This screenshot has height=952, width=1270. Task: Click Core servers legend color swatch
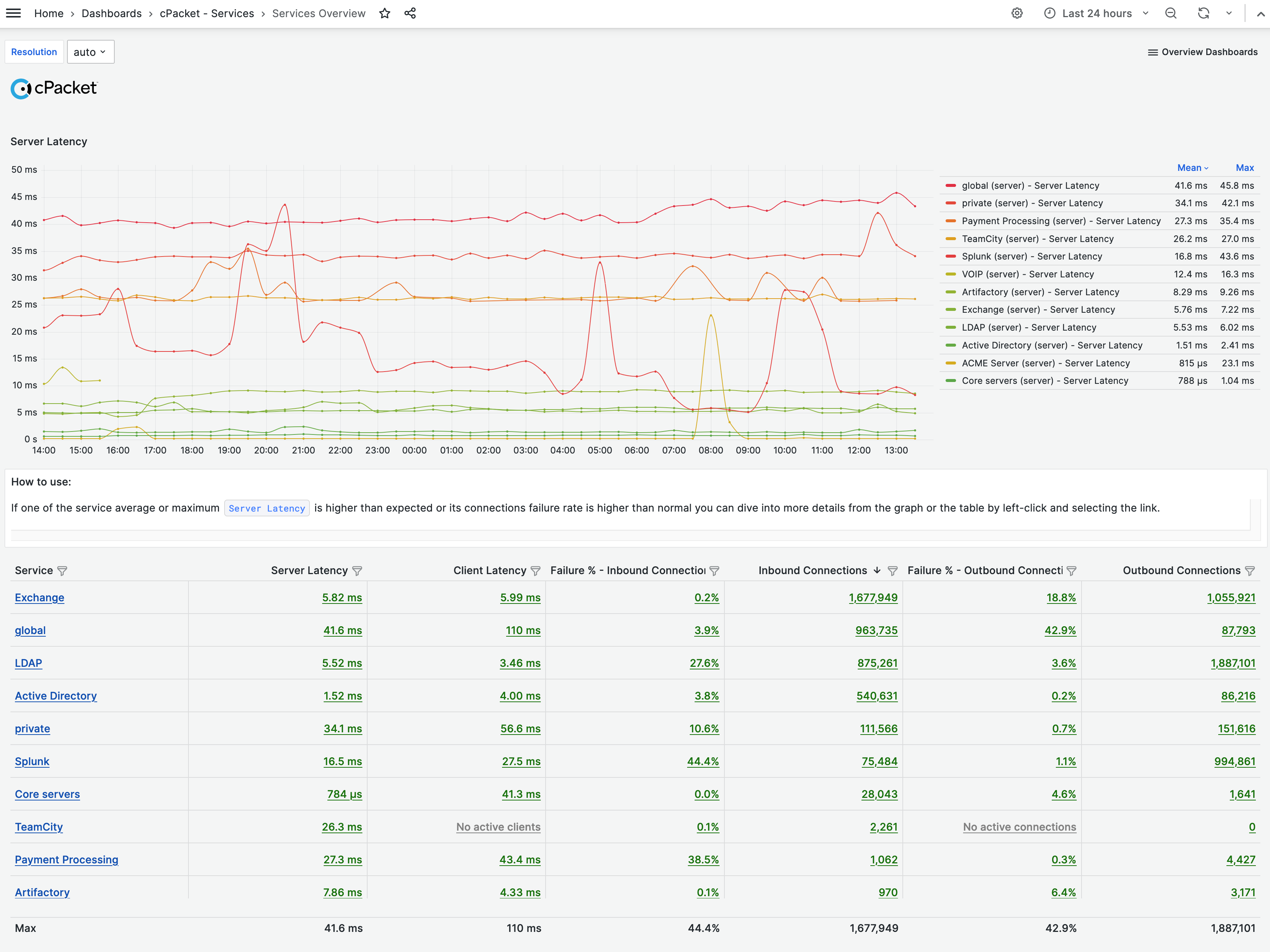(951, 381)
